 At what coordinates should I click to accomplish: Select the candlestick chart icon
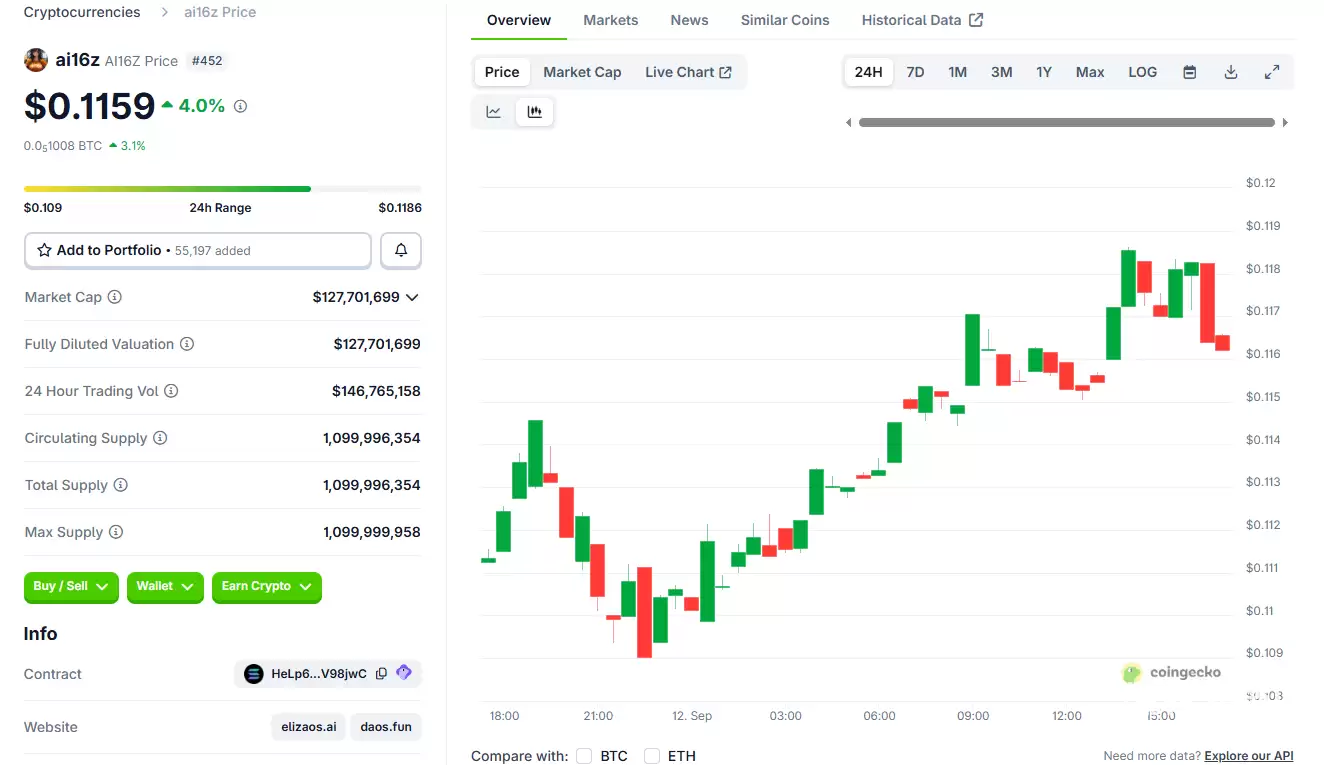[x=535, y=112]
